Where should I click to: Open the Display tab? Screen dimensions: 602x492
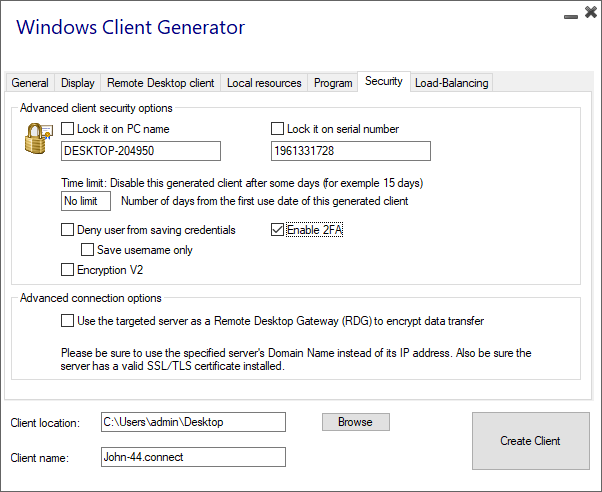pyautogui.click(x=78, y=83)
